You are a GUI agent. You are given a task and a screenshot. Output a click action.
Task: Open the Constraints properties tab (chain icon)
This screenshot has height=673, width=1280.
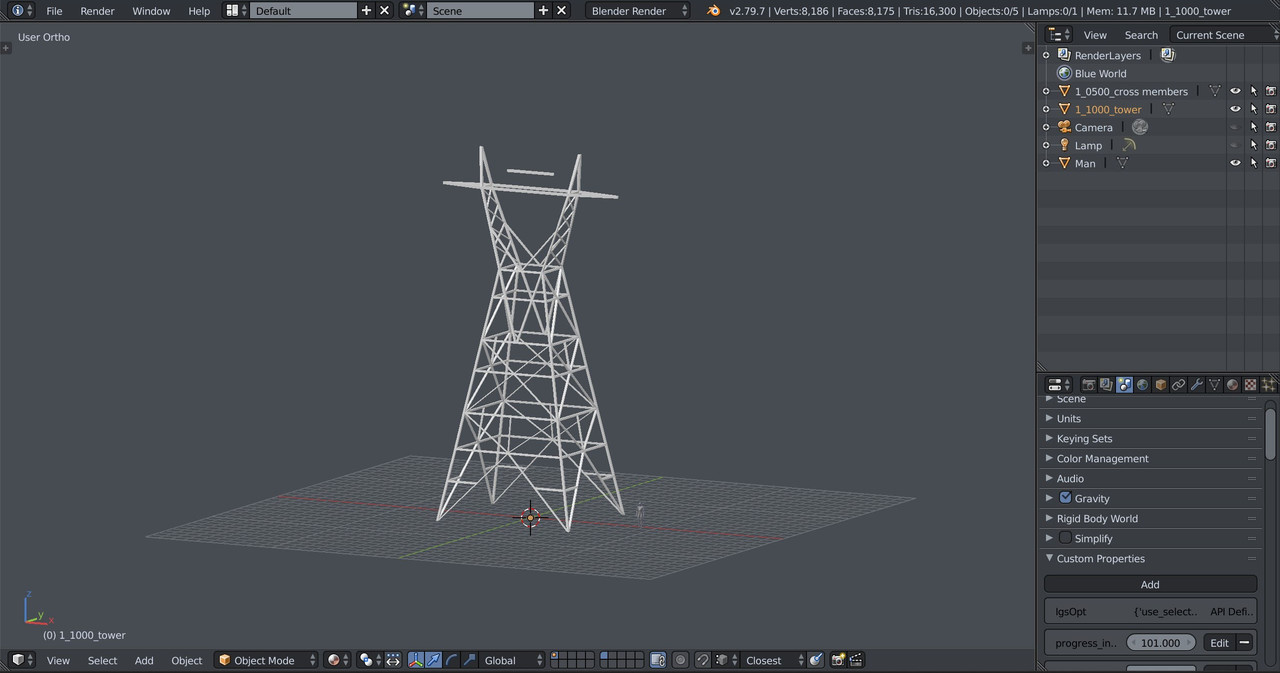point(1178,385)
